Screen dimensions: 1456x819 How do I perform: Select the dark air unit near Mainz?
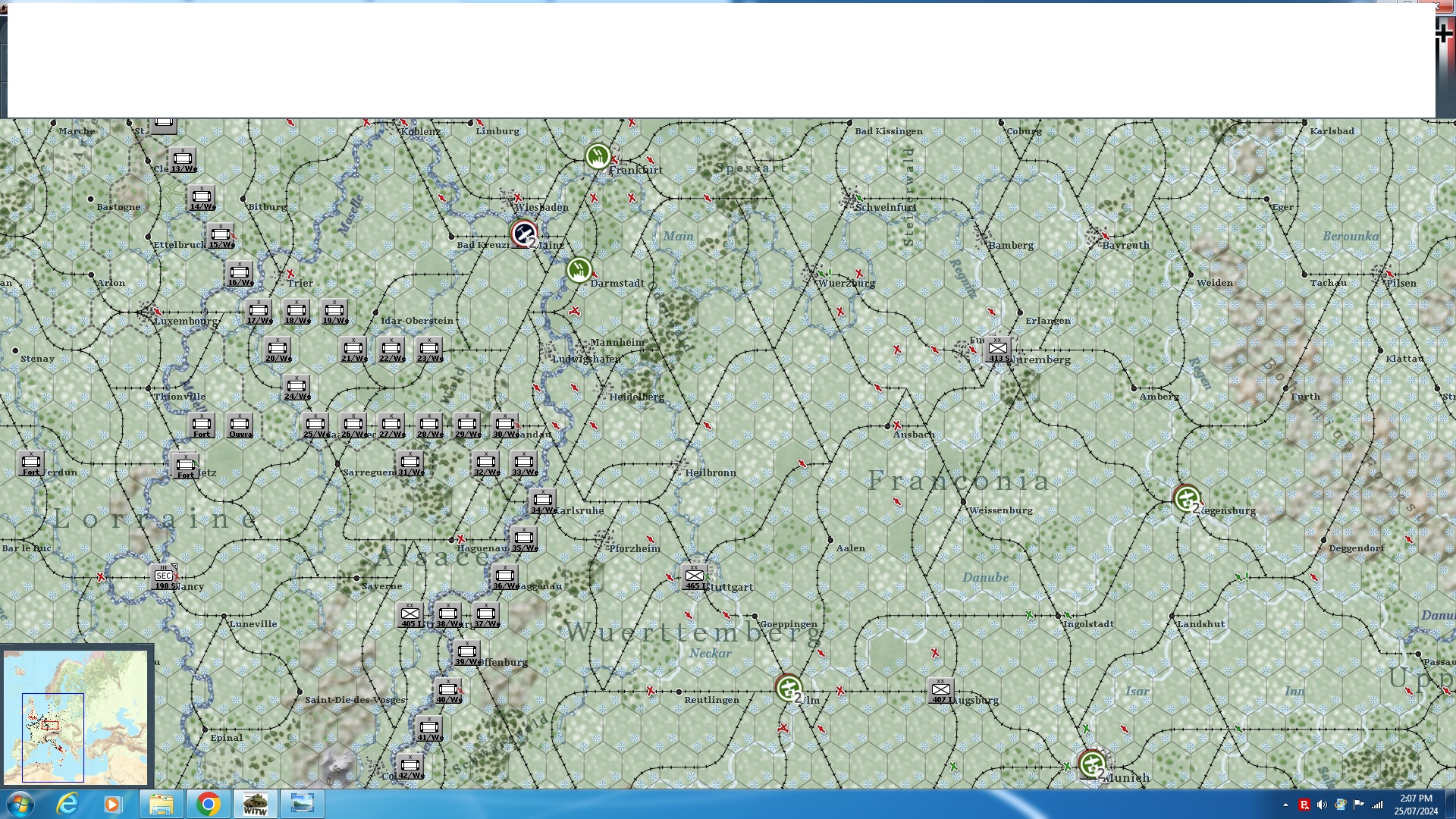pyautogui.click(x=524, y=234)
